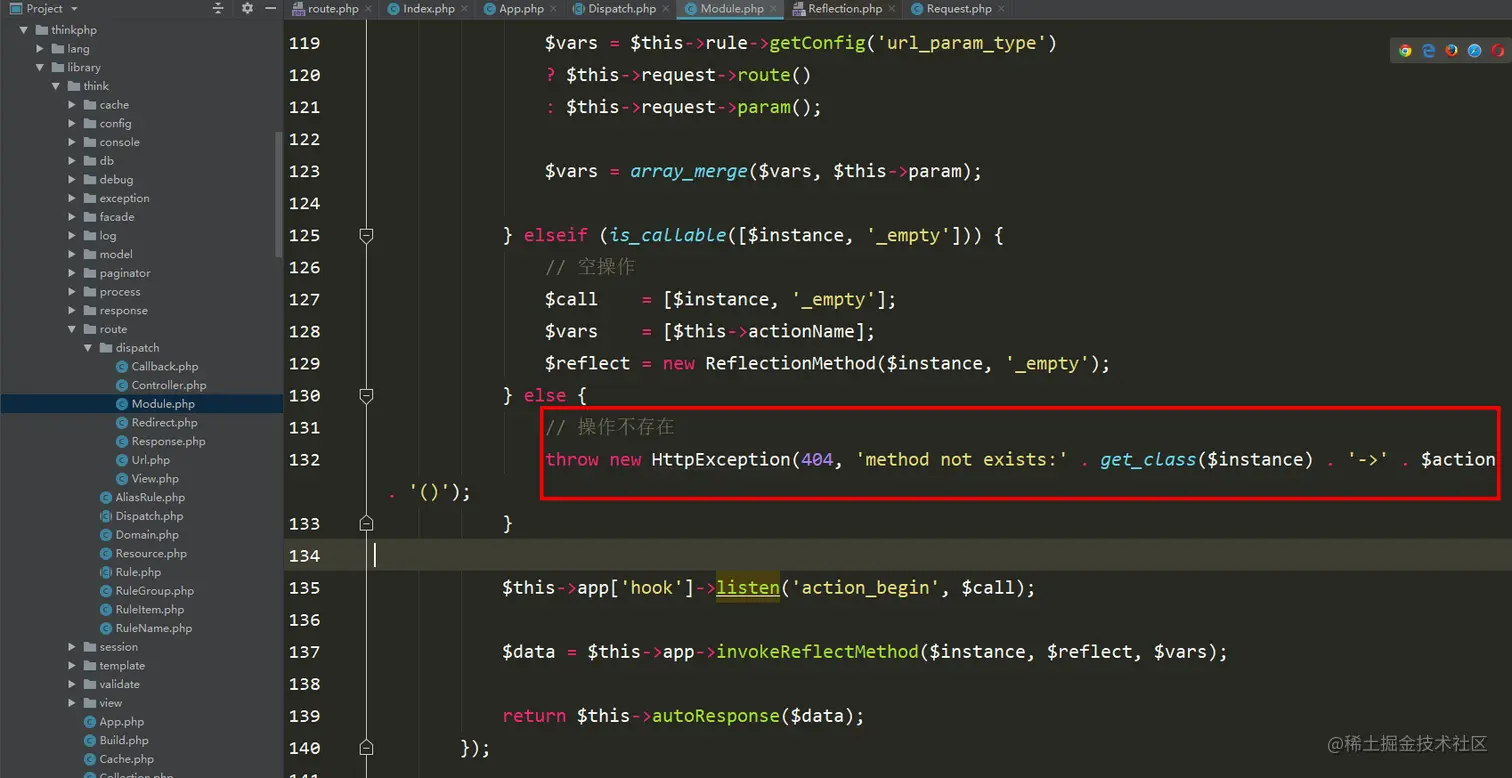Fold the else block at line 130
The image size is (1512, 778).
click(366, 395)
